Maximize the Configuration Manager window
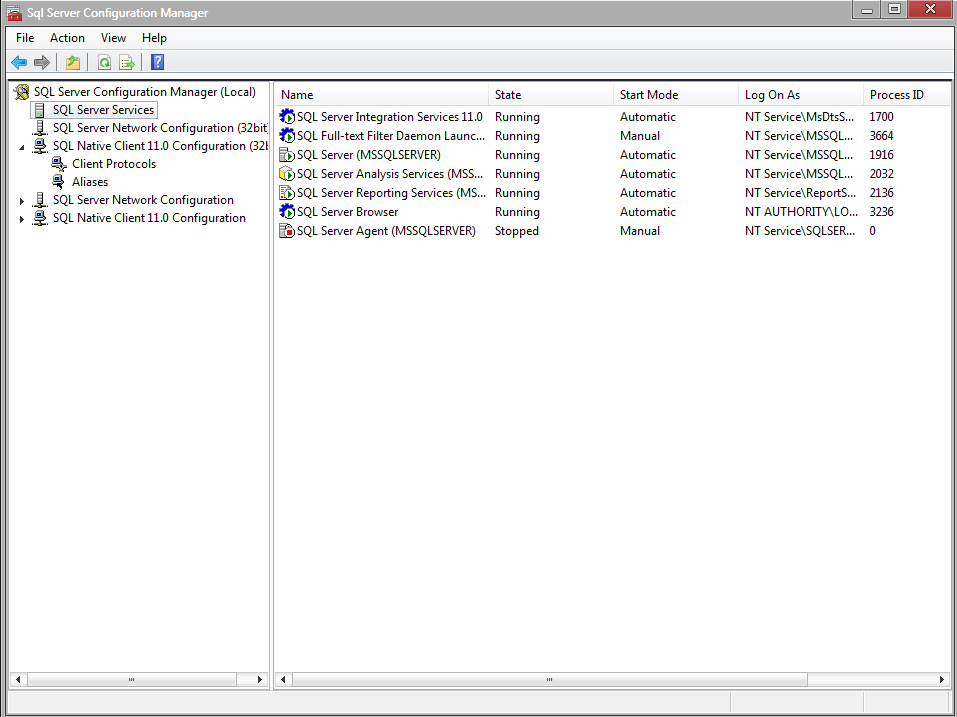 click(894, 9)
